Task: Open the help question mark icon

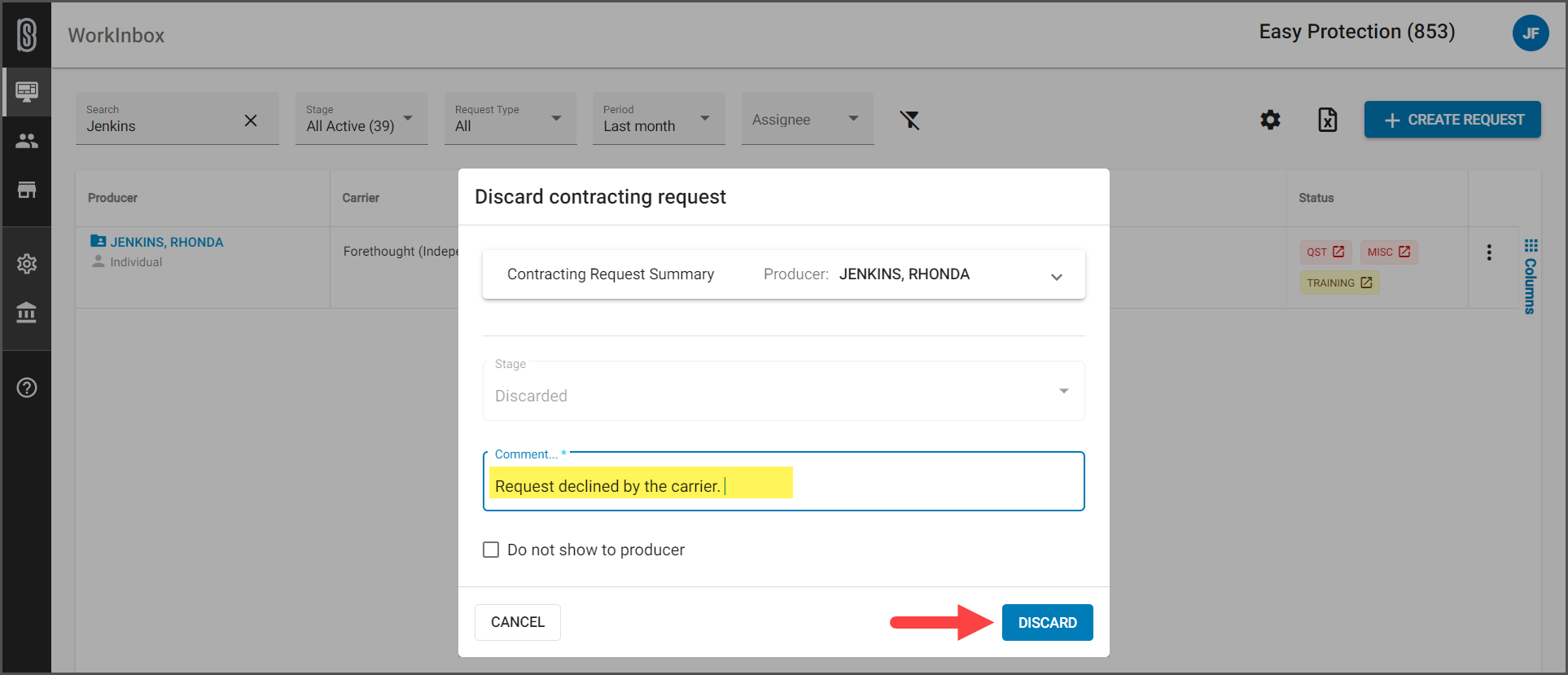Action: tap(27, 388)
